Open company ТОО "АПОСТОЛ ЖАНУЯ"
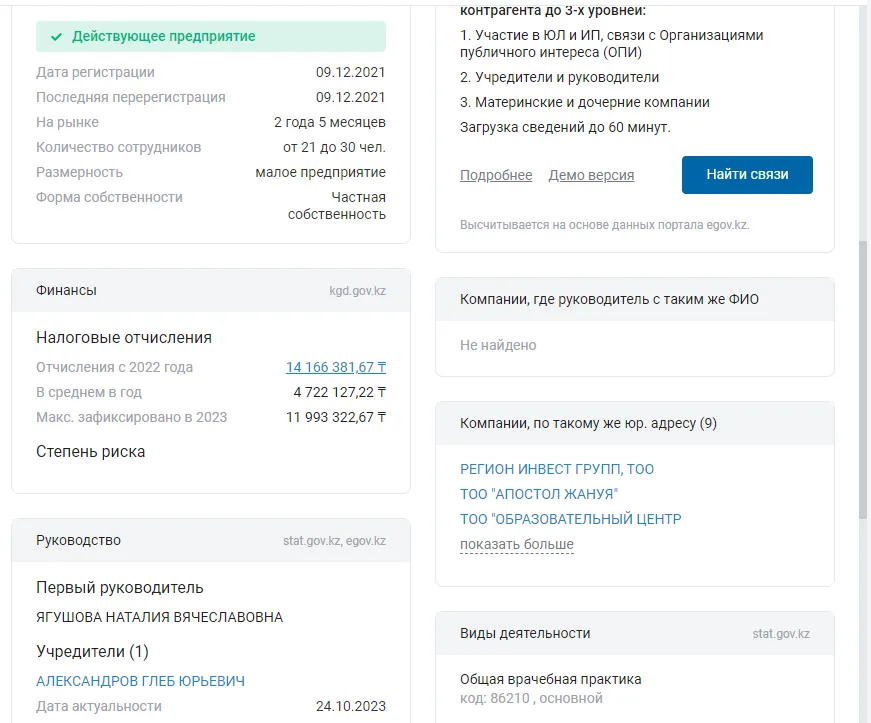Viewport: 871px width, 723px height. pyautogui.click(x=539, y=494)
